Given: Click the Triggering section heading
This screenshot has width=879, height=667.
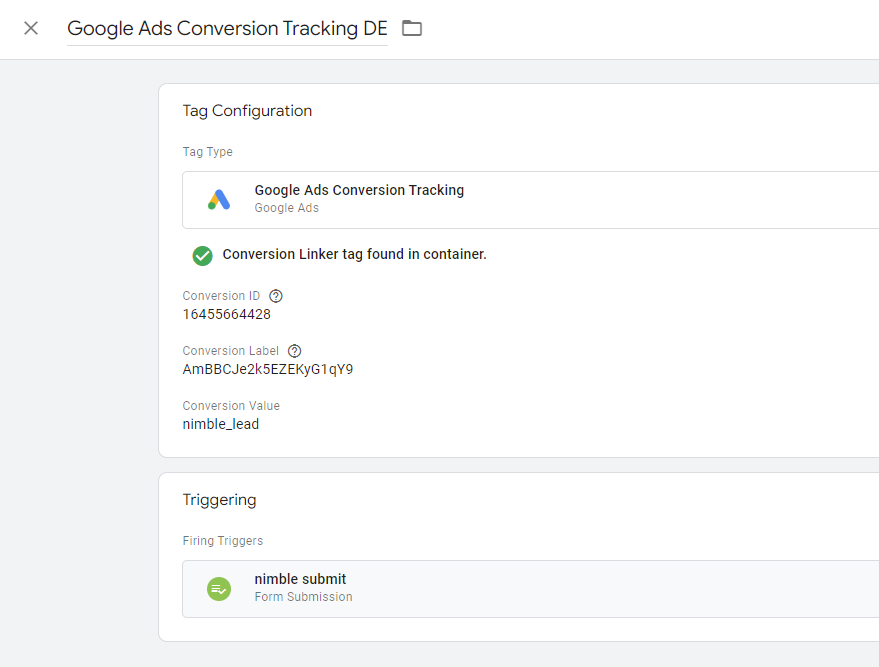Looking at the screenshot, I should click(x=219, y=500).
